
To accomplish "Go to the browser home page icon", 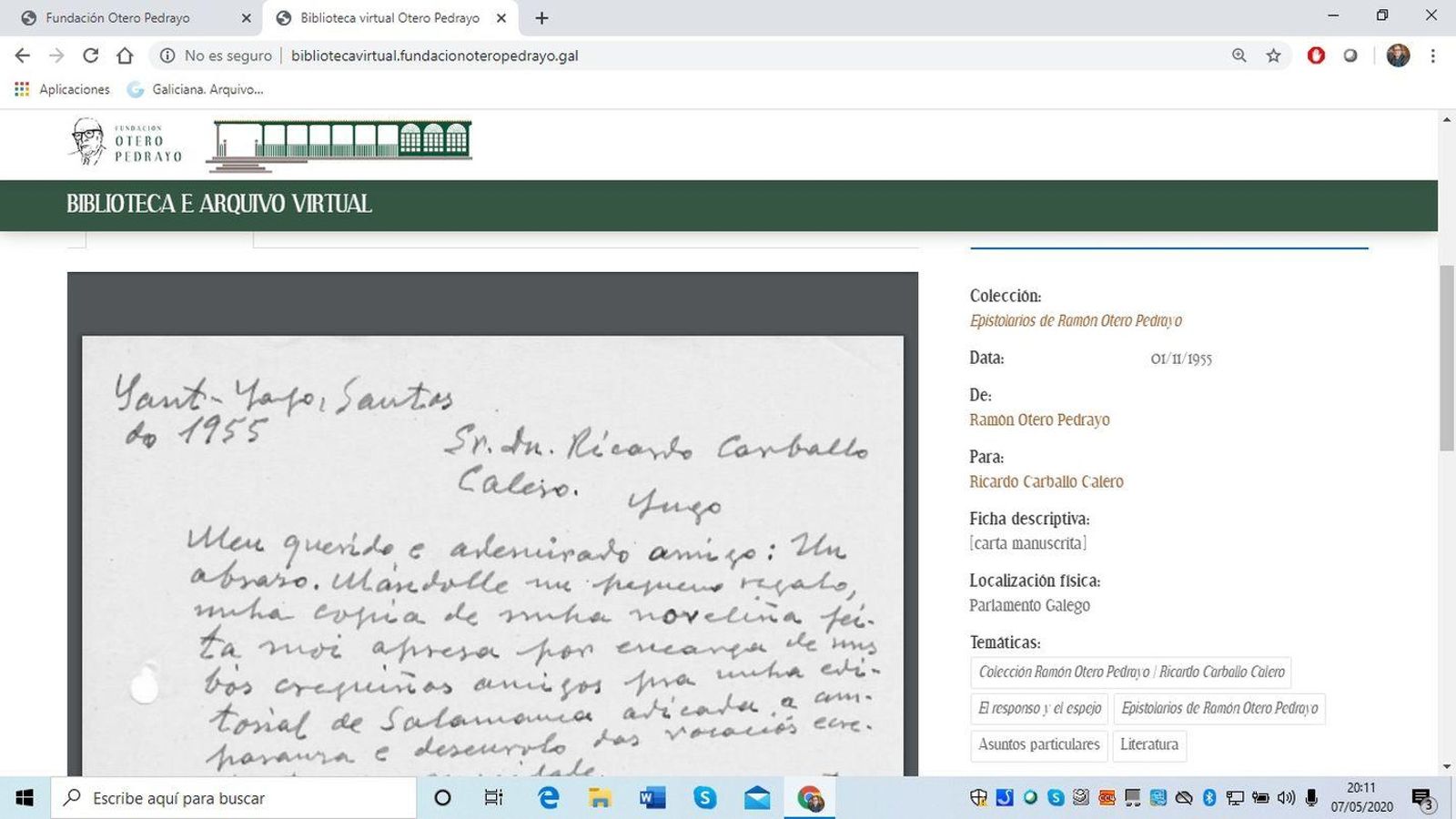I will 125,56.
